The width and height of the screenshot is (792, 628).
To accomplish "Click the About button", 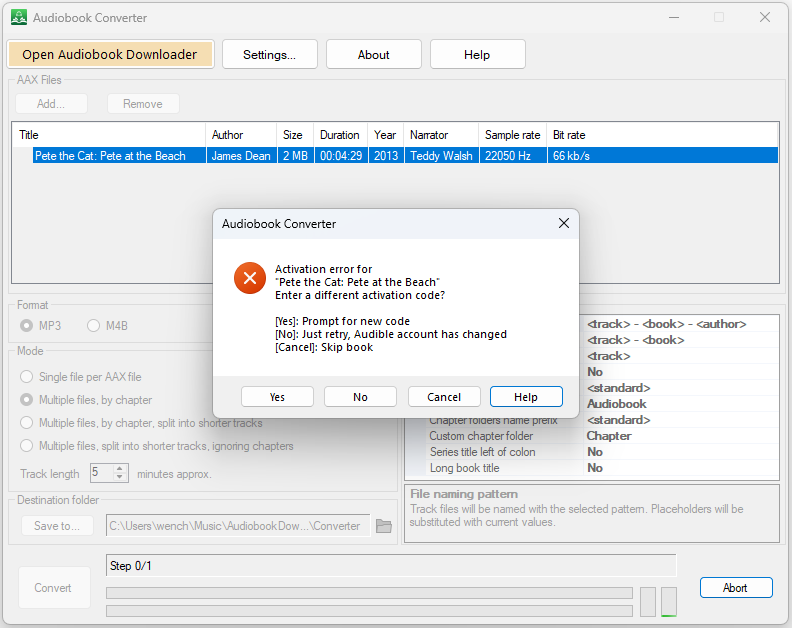I will click(373, 55).
